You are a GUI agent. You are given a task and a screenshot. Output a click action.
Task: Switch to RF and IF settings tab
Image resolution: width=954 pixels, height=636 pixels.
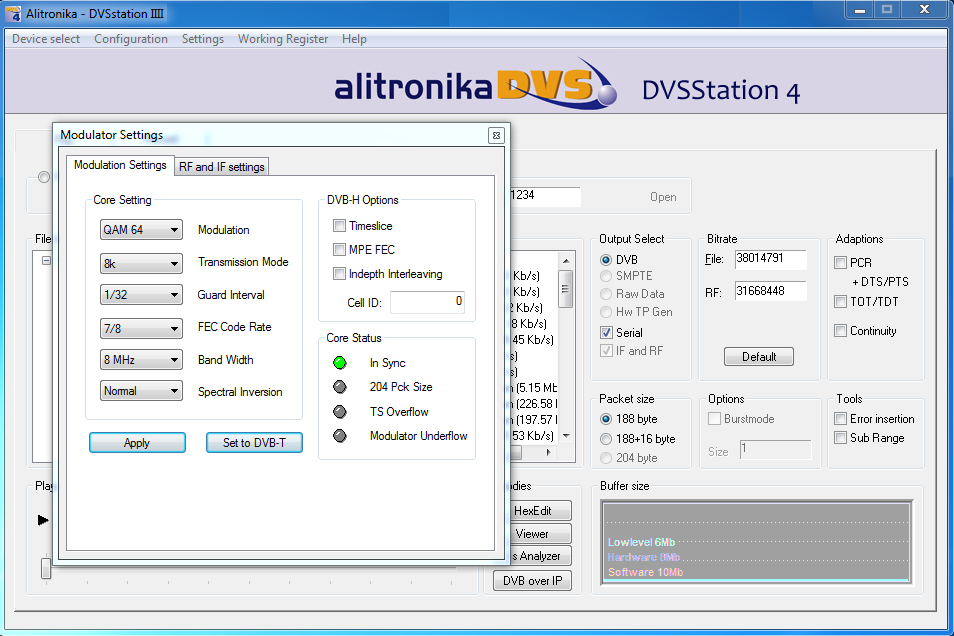[222, 167]
